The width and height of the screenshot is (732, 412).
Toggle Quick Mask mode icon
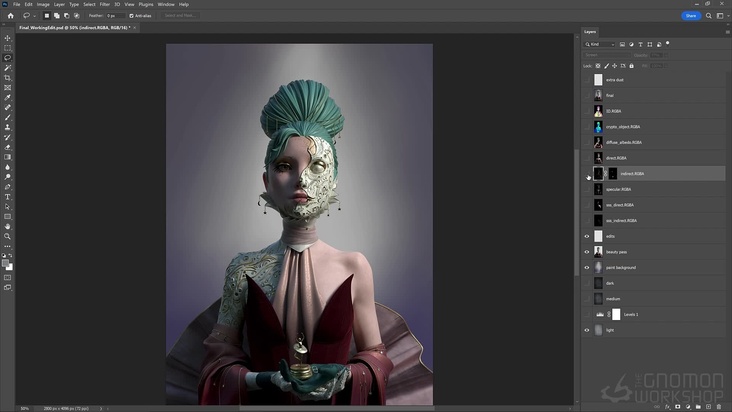coord(7,278)
